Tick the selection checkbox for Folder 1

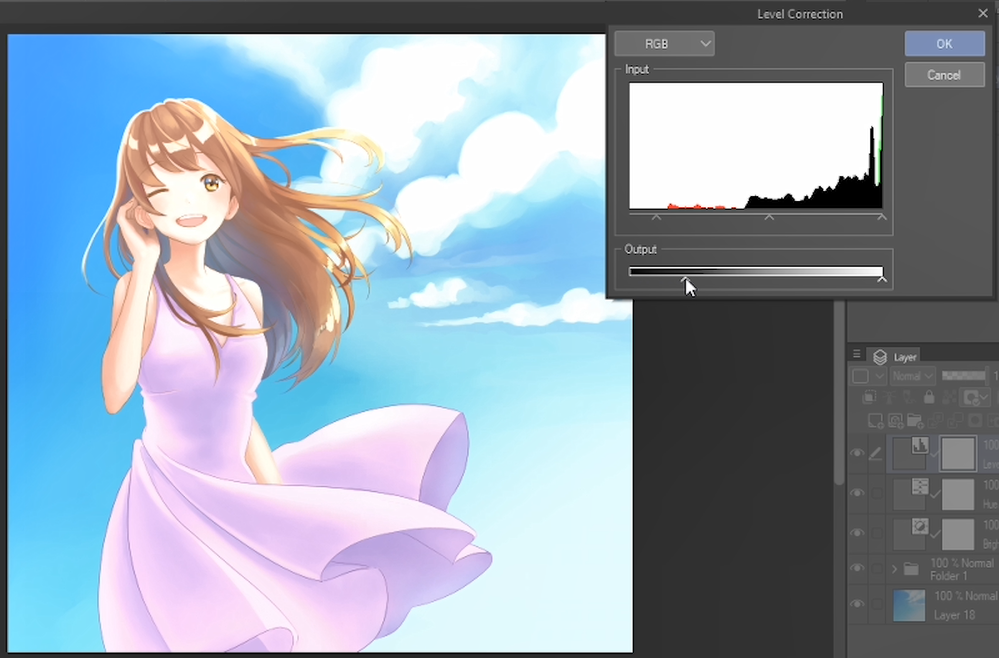877,568
